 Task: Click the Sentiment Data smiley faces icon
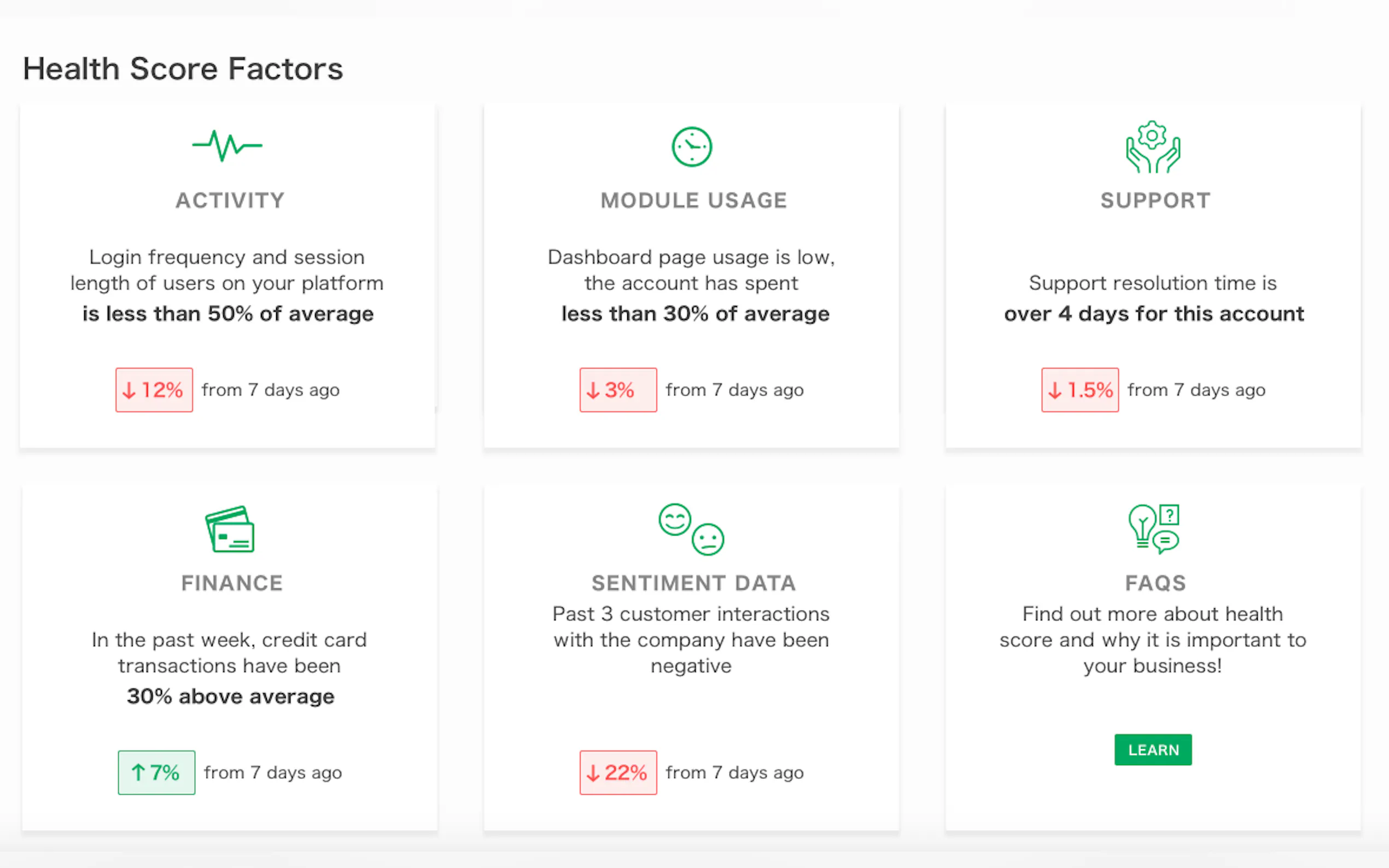(x=691, y=529)
